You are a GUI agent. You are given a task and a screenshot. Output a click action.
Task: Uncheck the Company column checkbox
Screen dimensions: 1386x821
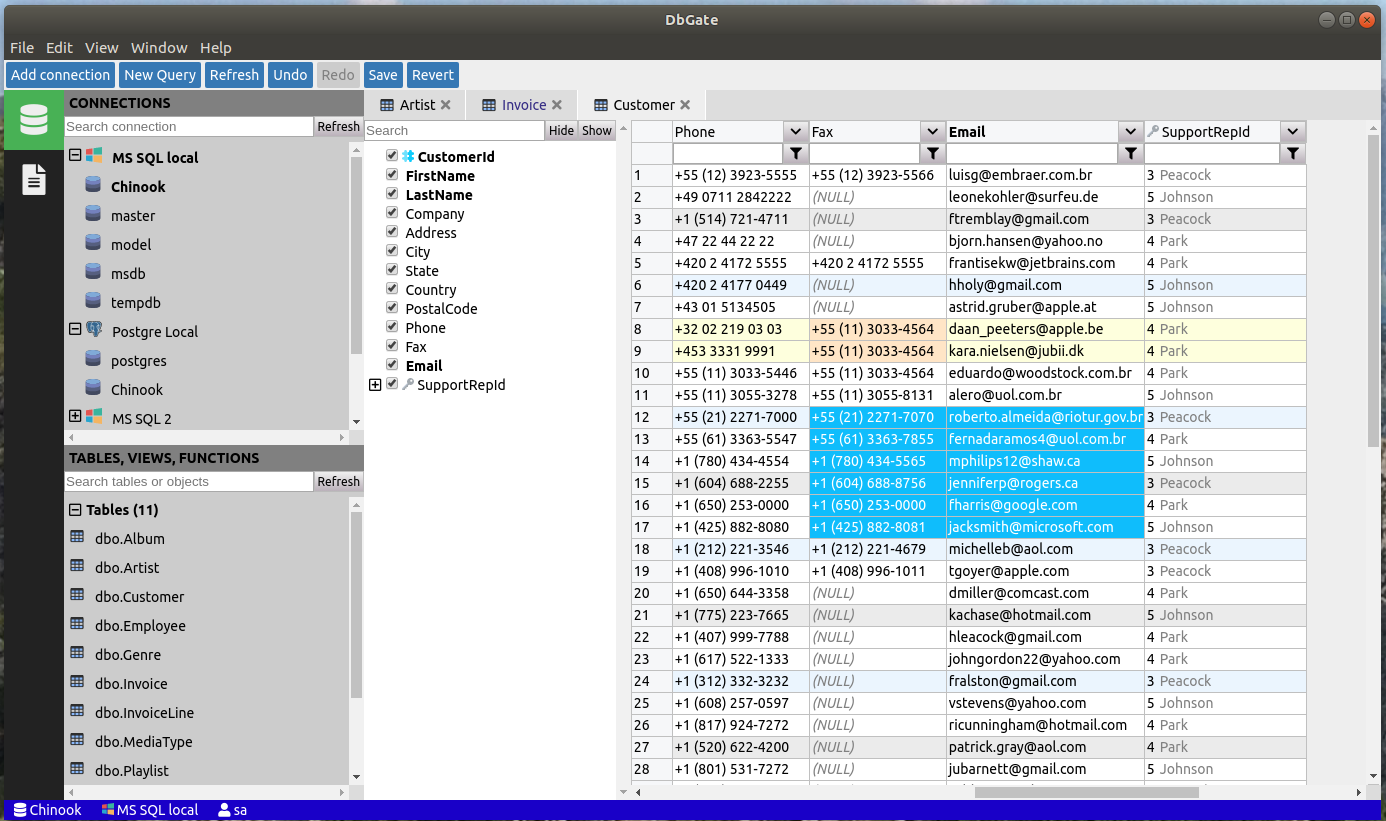point(393,213)
